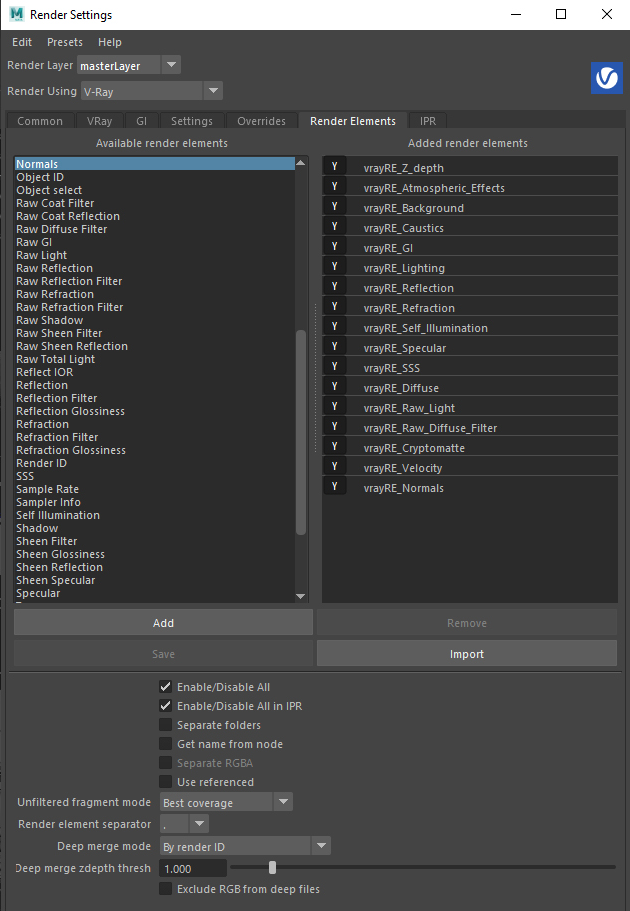Image resolution: width=630 pixels, height=911 pixels.
Task: Toggle the Y icon for vrayRE_Reflection
Action: pos(335,286)
